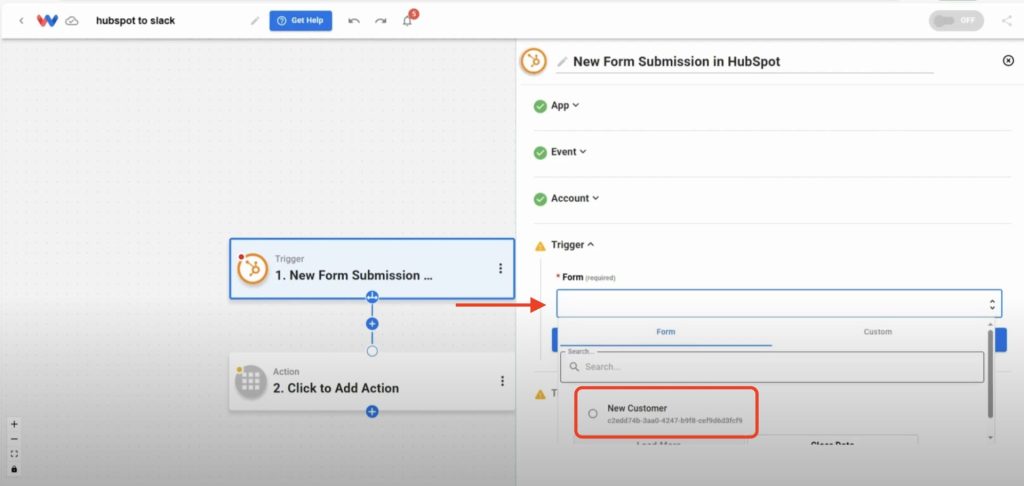Viewport: 1024px width, 486px height.
Task: Click the trigger node's bottom connector handle
Action: (372, 297)
